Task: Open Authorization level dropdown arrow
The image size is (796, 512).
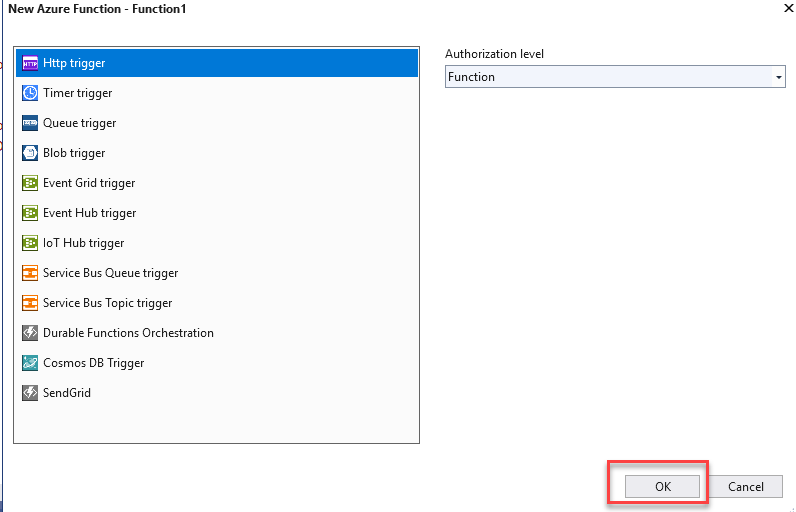Action: [x=779, y=77]
